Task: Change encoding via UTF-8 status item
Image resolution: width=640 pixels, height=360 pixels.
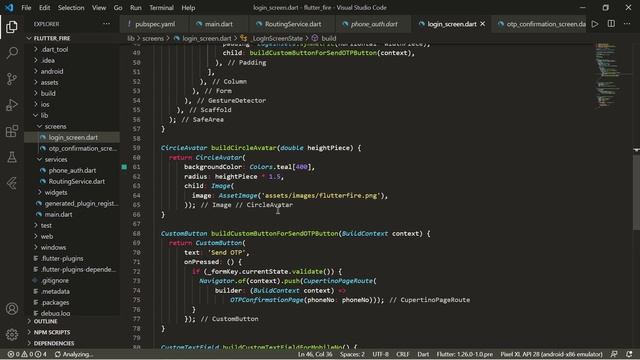Action: pos(380,354)
